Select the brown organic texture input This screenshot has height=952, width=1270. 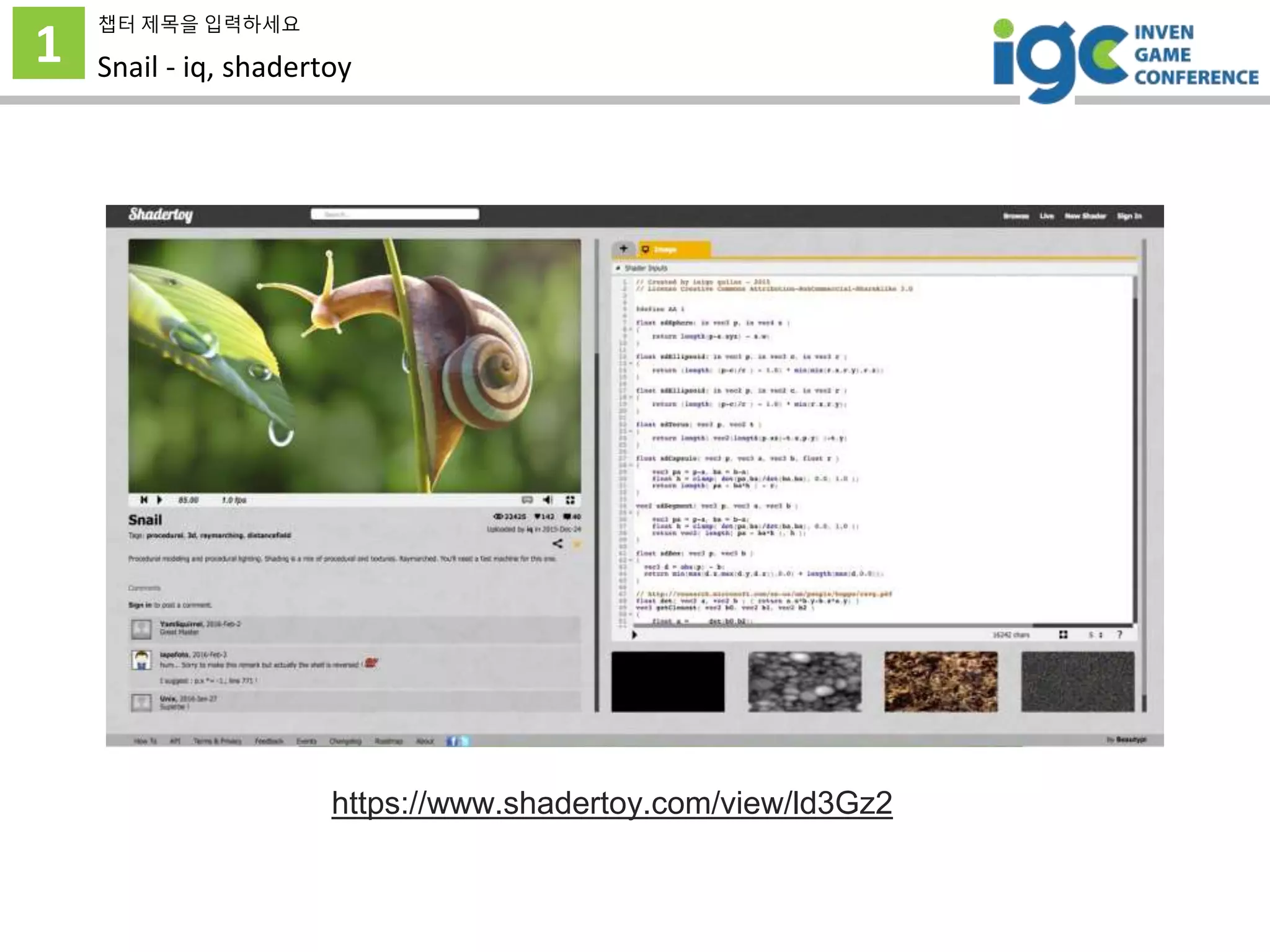pos(941,681)
